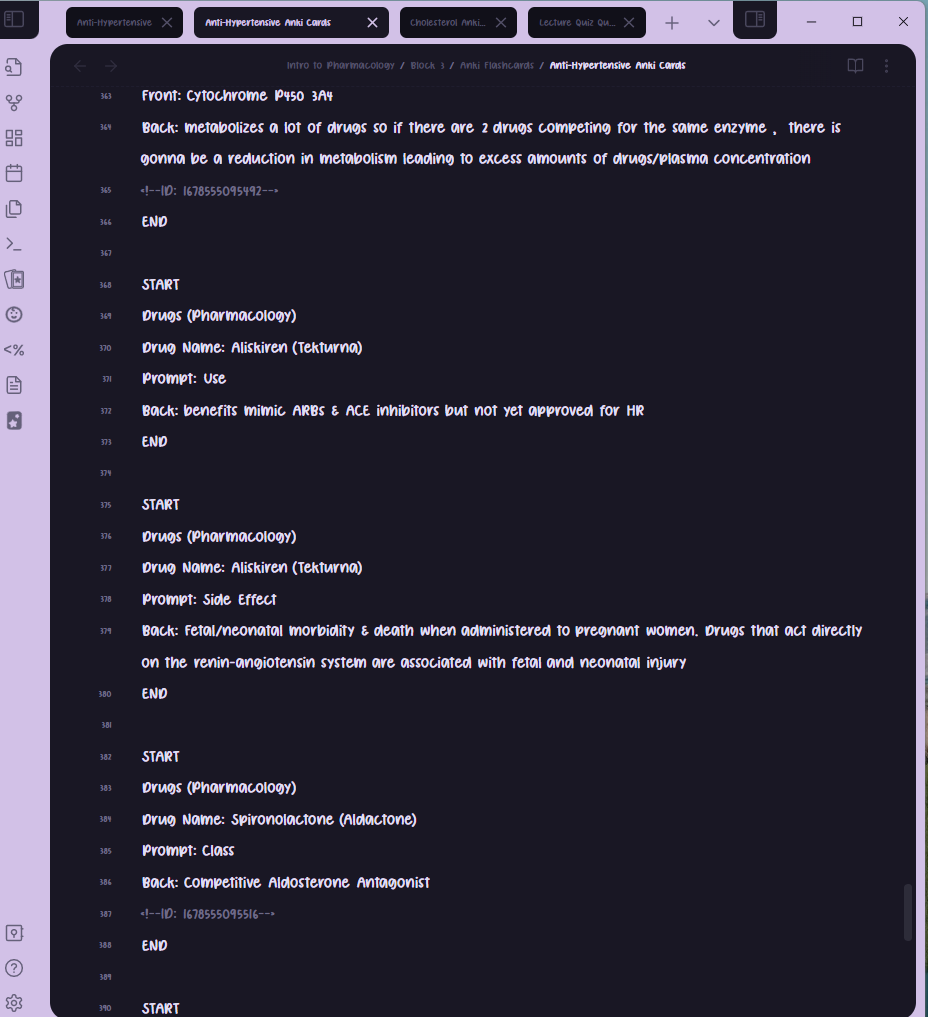Screen dimensions: 928x1017
Task: Open the terminal icon in the sidebar
Action: click(x=14, y=243)
